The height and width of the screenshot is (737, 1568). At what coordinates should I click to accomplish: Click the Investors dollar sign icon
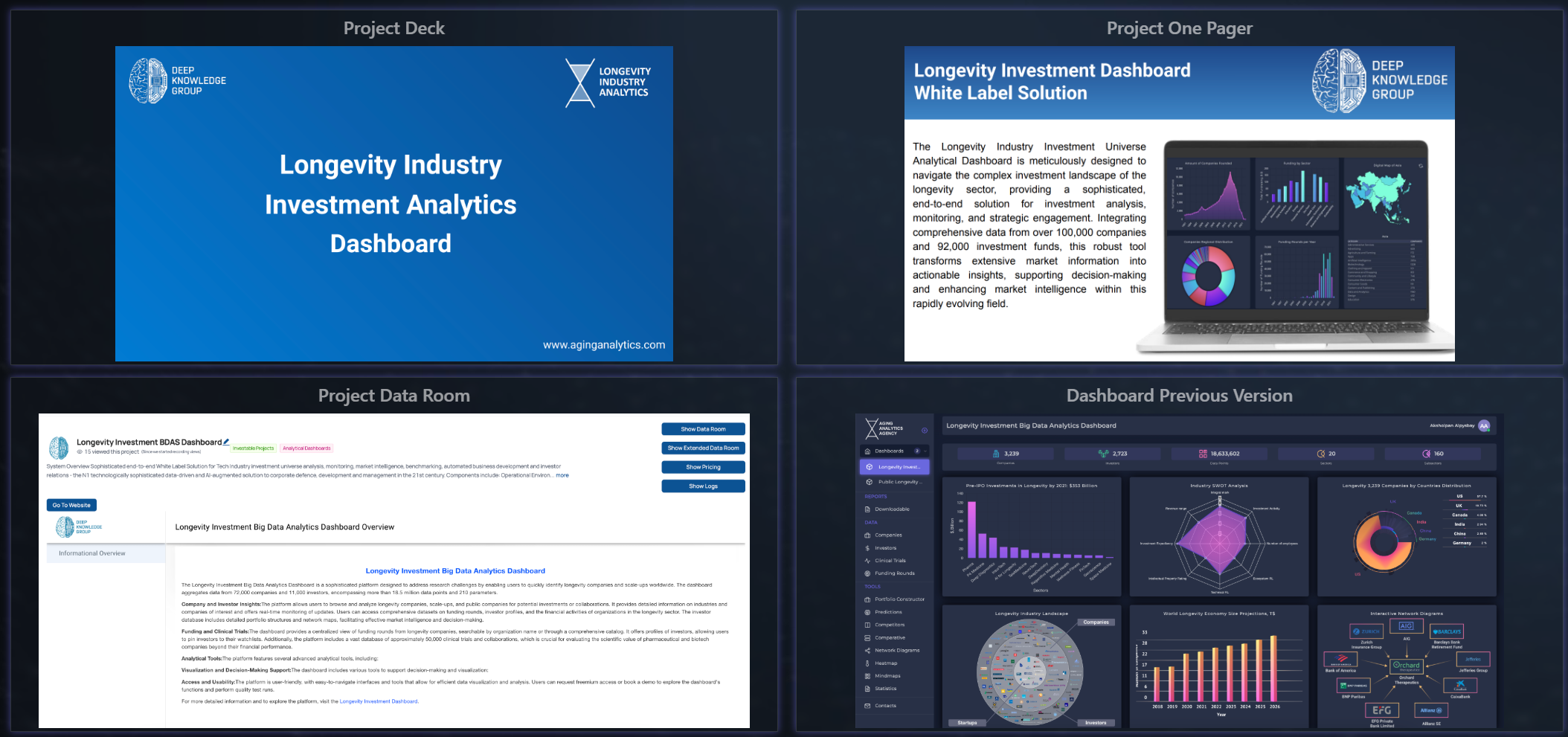867,548
